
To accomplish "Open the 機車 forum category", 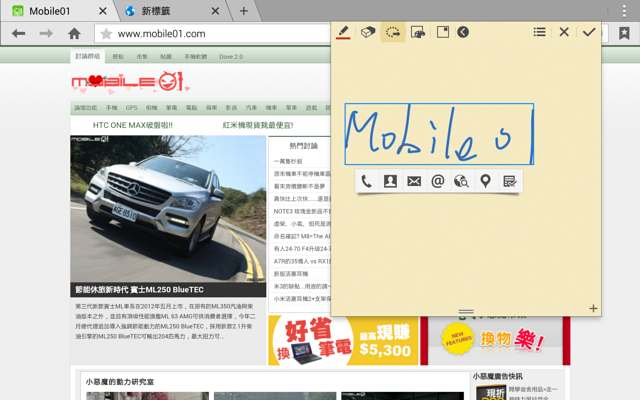I will click(271, 108).
